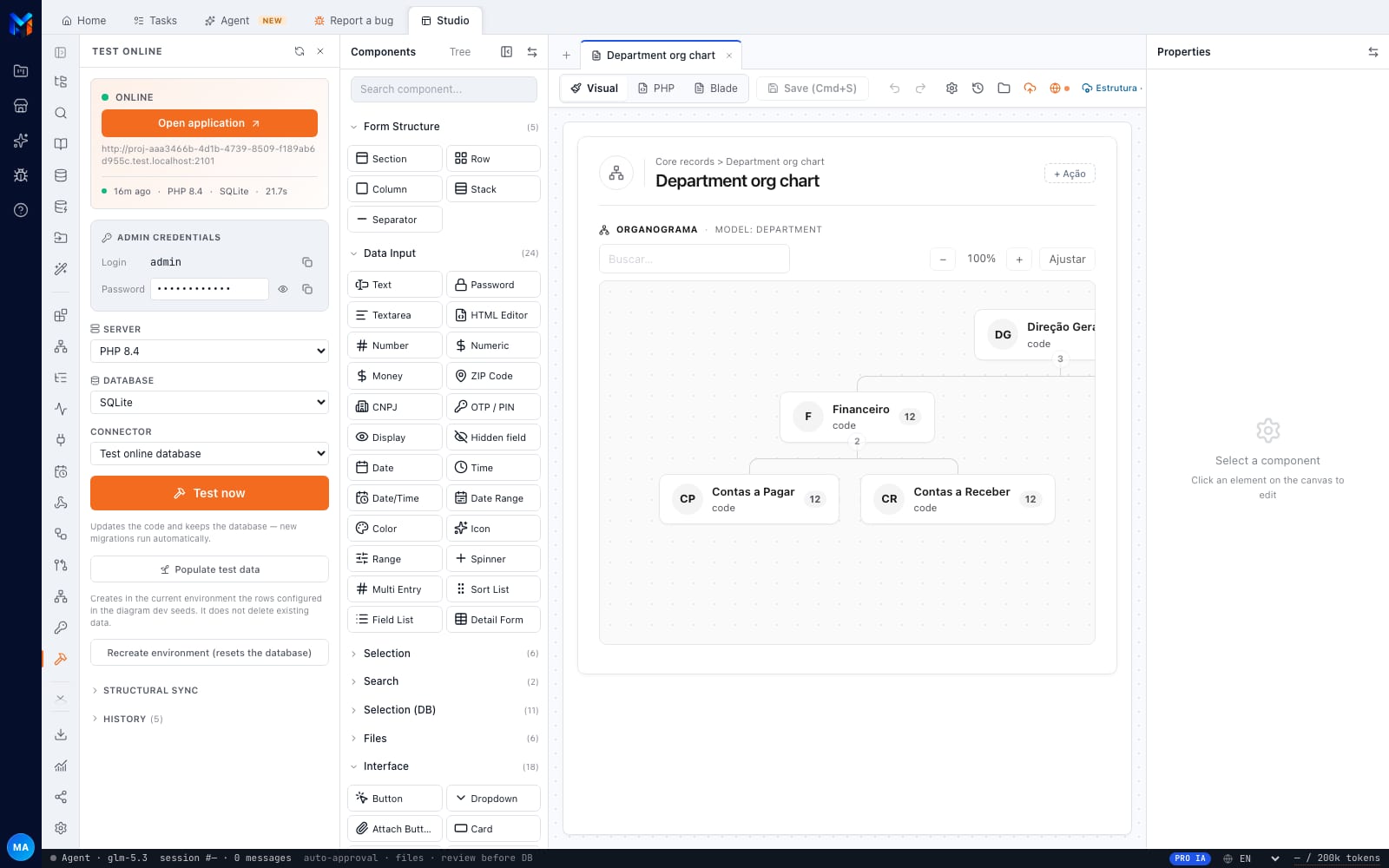Open the bug icon in left sidebar

pyautogui.click(x=21, y=175)
